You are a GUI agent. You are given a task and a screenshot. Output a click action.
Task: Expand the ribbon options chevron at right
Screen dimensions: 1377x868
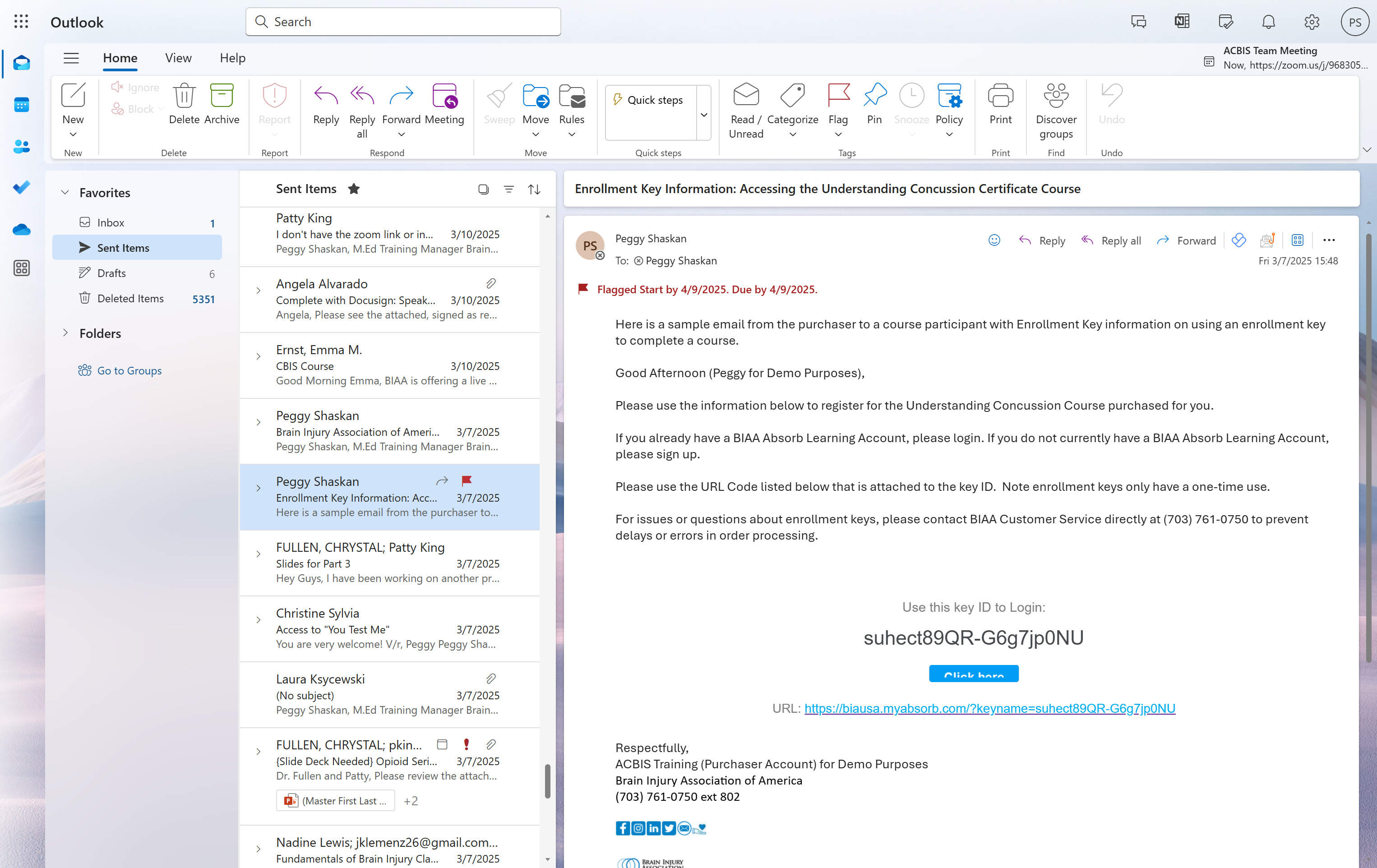click(x=1367, y=150)
